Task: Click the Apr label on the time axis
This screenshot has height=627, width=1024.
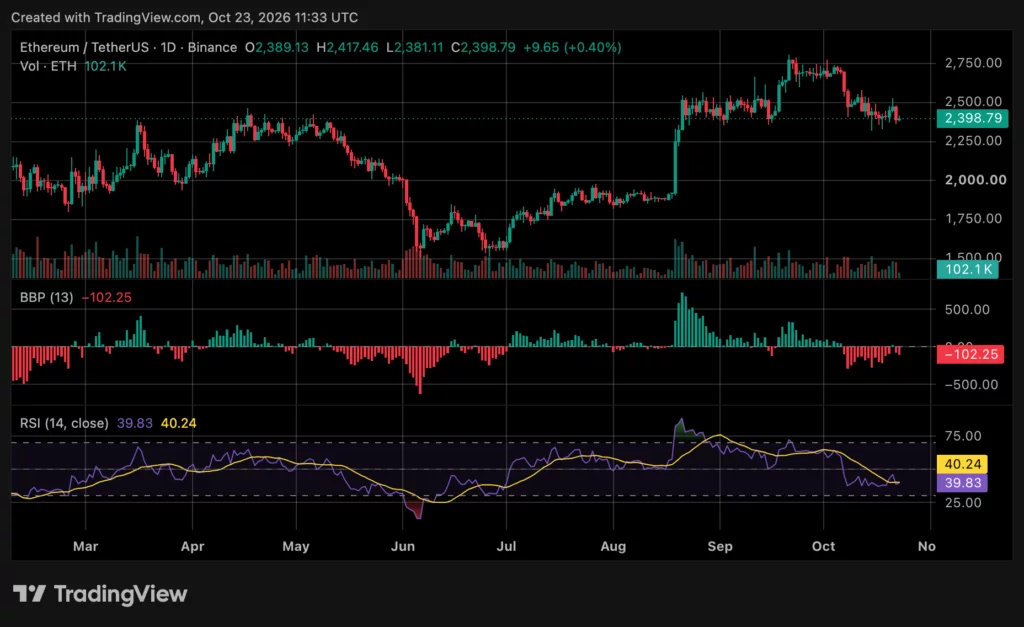Action: [193, 546]
